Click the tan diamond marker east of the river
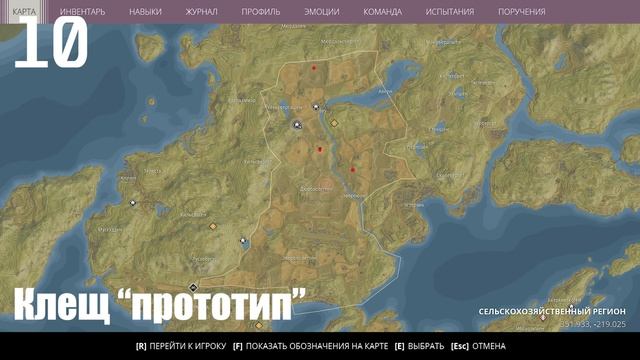Screen dimensions: 640x360 334,123
